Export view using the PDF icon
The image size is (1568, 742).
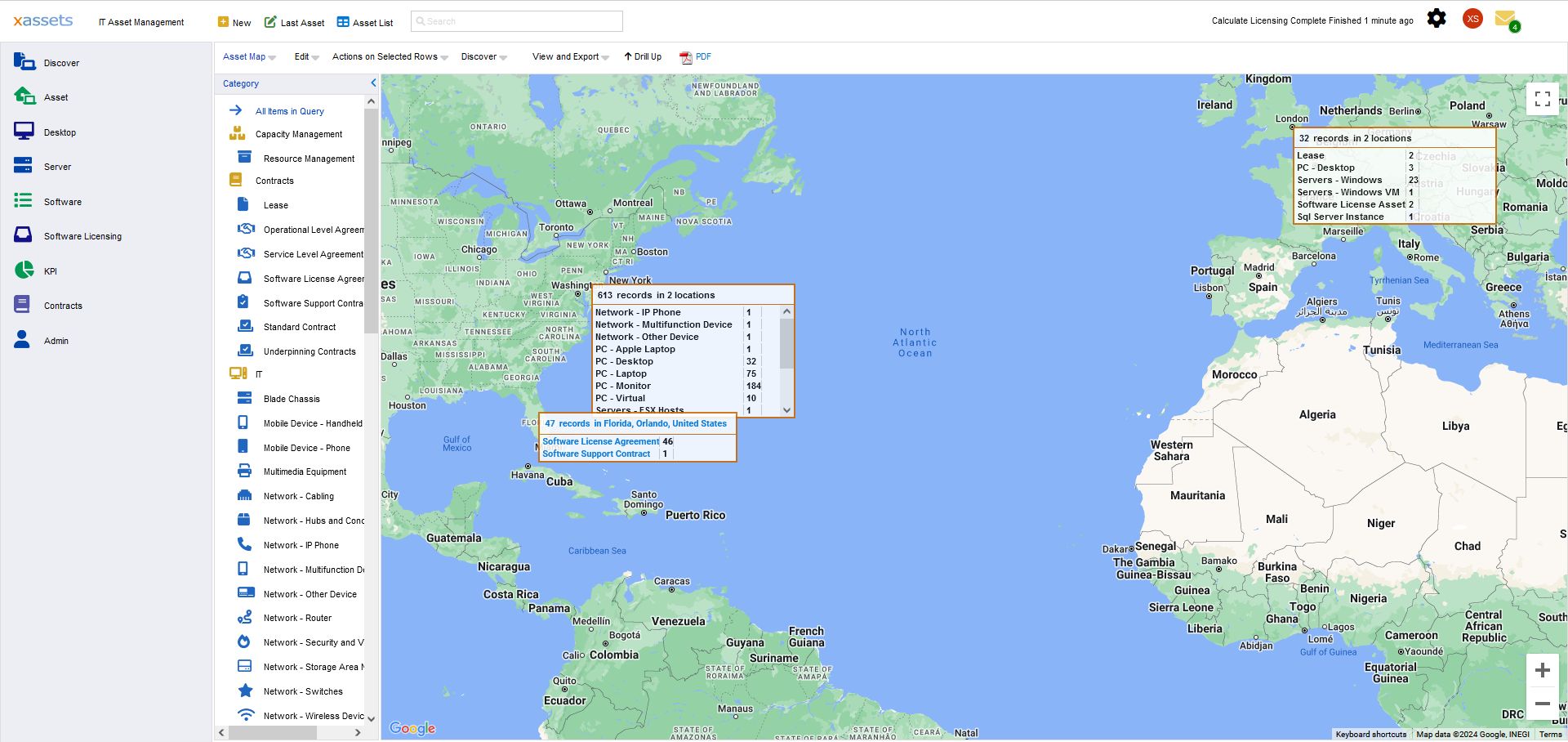(x=696, y=57)
